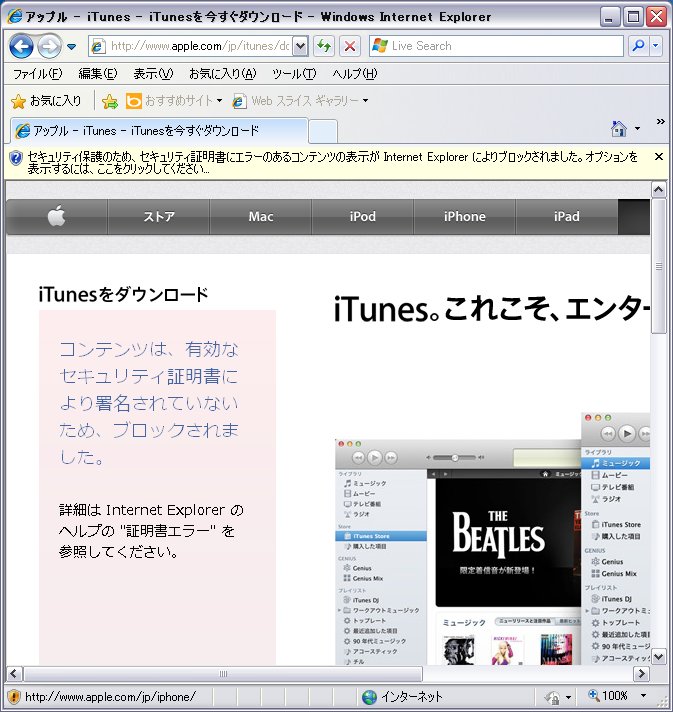Expand the recent pages dropdown arrow
Image resolution: width=673 pixels, height=712 pixels.
[72, 46]
